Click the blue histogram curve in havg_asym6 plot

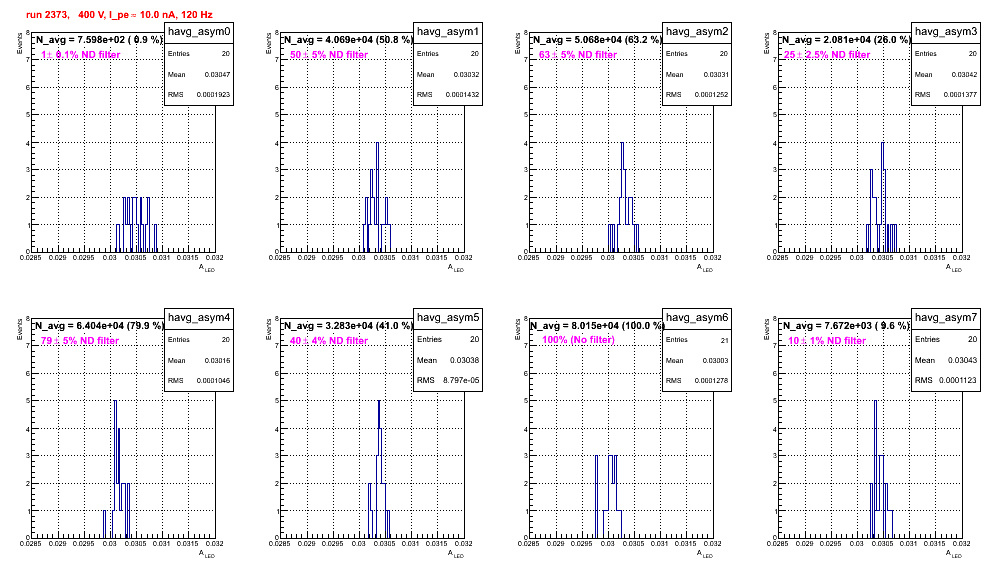pos(609,496)
